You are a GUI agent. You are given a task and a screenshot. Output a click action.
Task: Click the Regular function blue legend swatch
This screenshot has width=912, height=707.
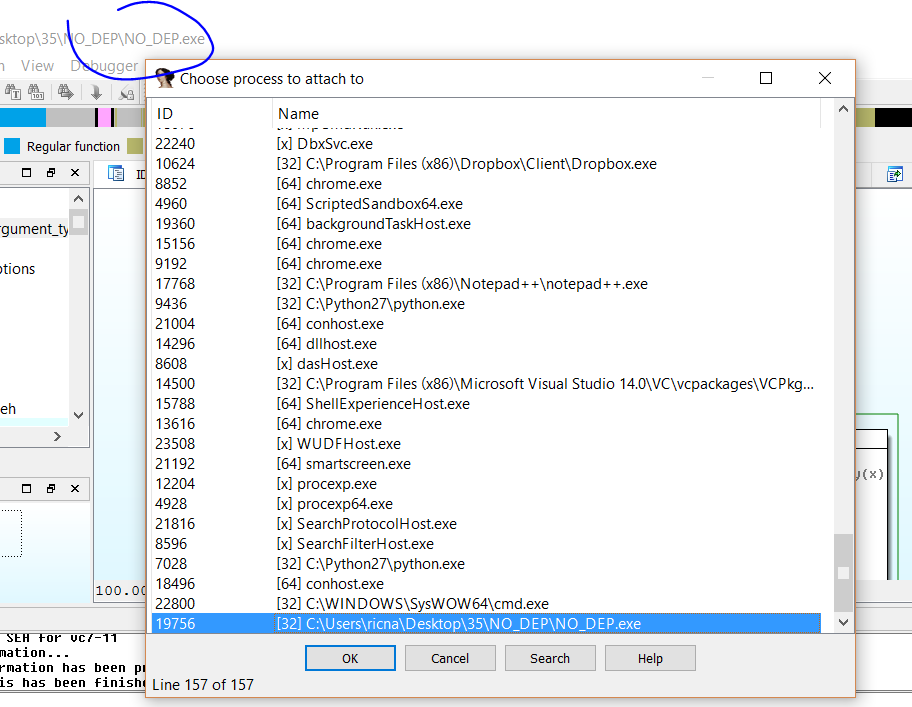click(x=12, y=146)
